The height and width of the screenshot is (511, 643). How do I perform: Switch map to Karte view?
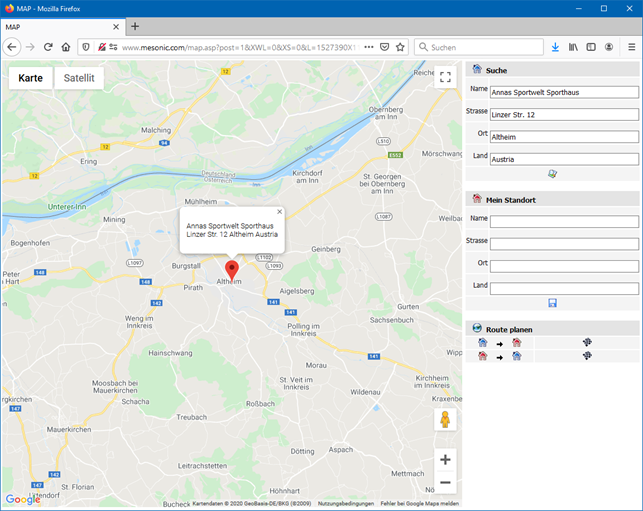(x=30, y=78)
